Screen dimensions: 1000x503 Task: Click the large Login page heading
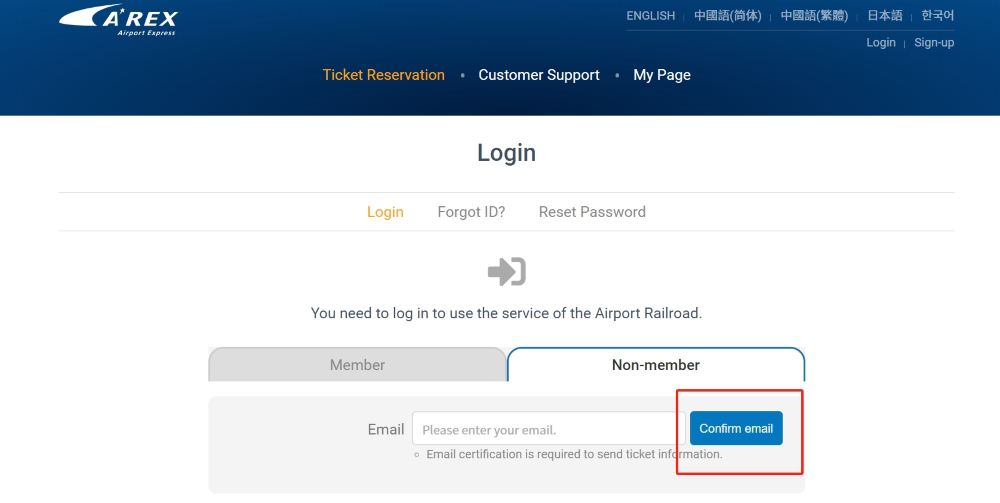click(x=506, y=153)
